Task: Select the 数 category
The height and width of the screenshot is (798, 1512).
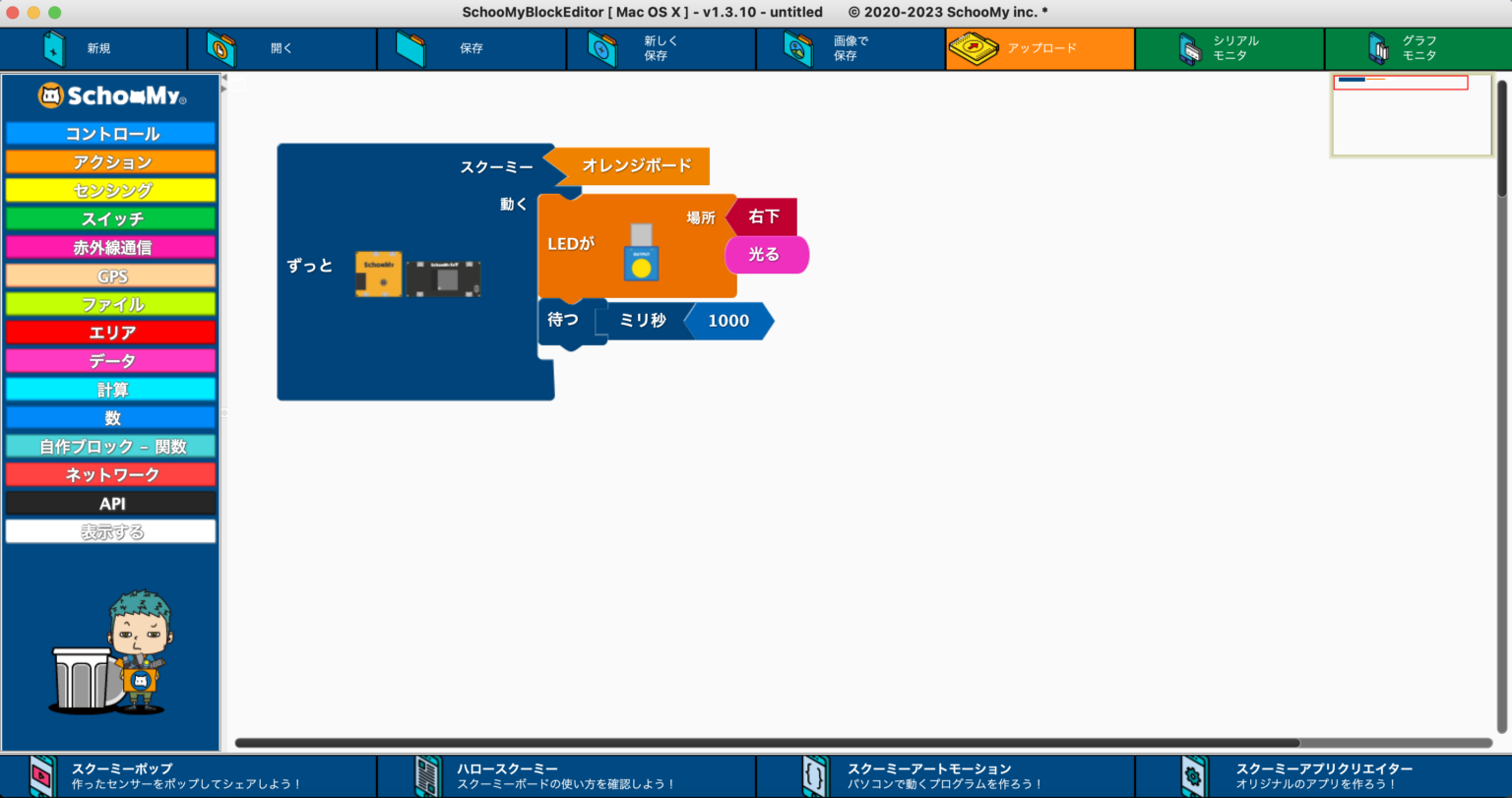Action: 110,418
